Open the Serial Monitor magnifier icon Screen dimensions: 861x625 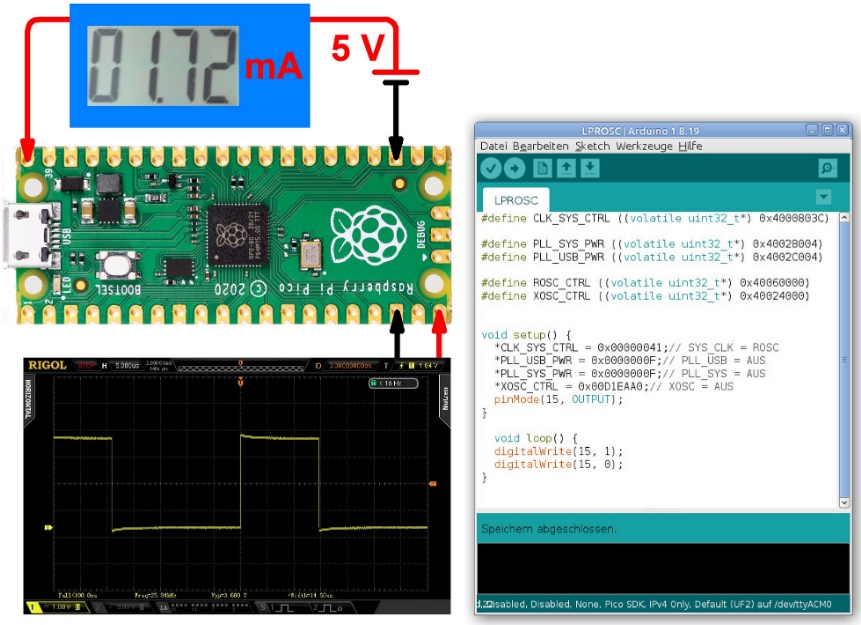coord(827,169)
